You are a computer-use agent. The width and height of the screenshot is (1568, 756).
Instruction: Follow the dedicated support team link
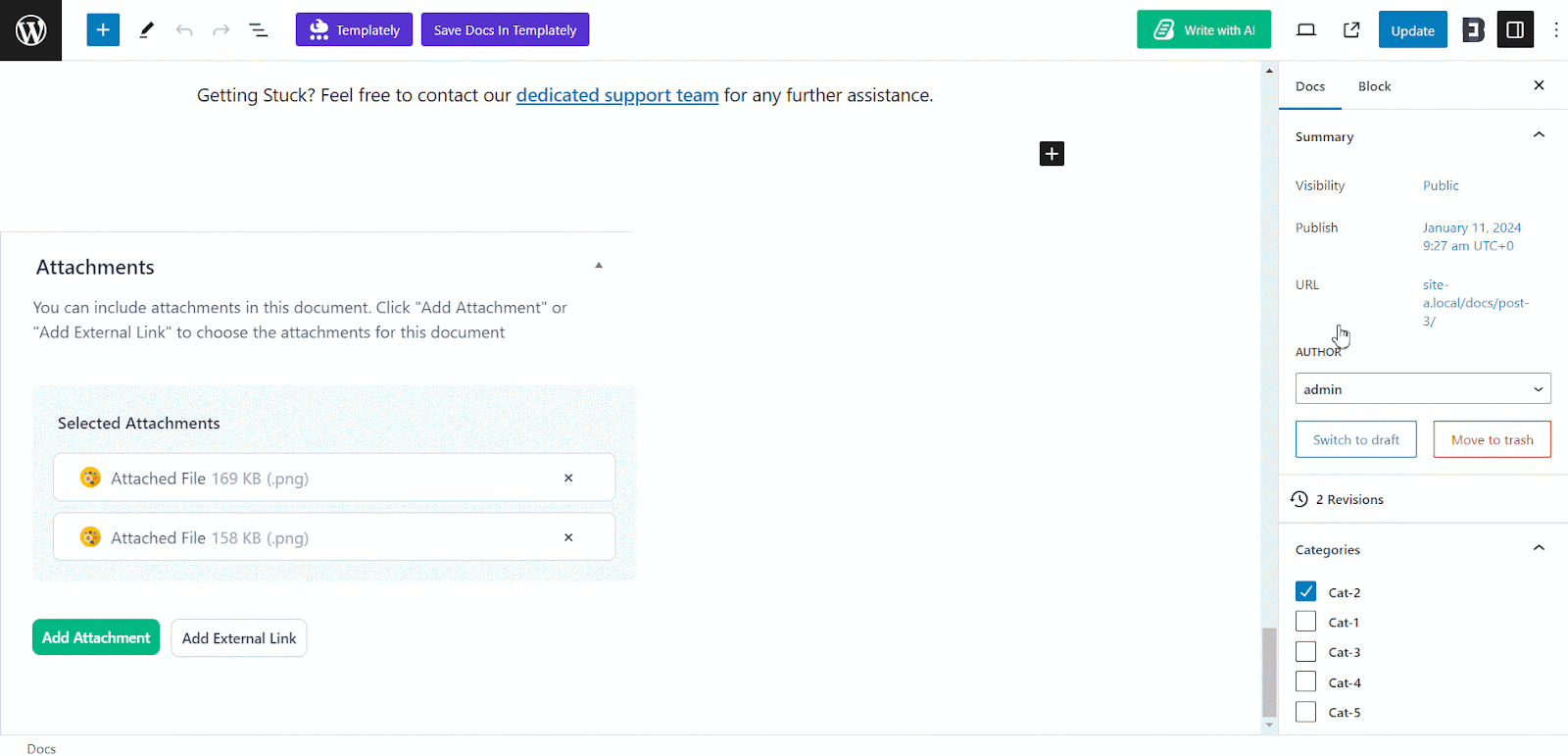617,95
